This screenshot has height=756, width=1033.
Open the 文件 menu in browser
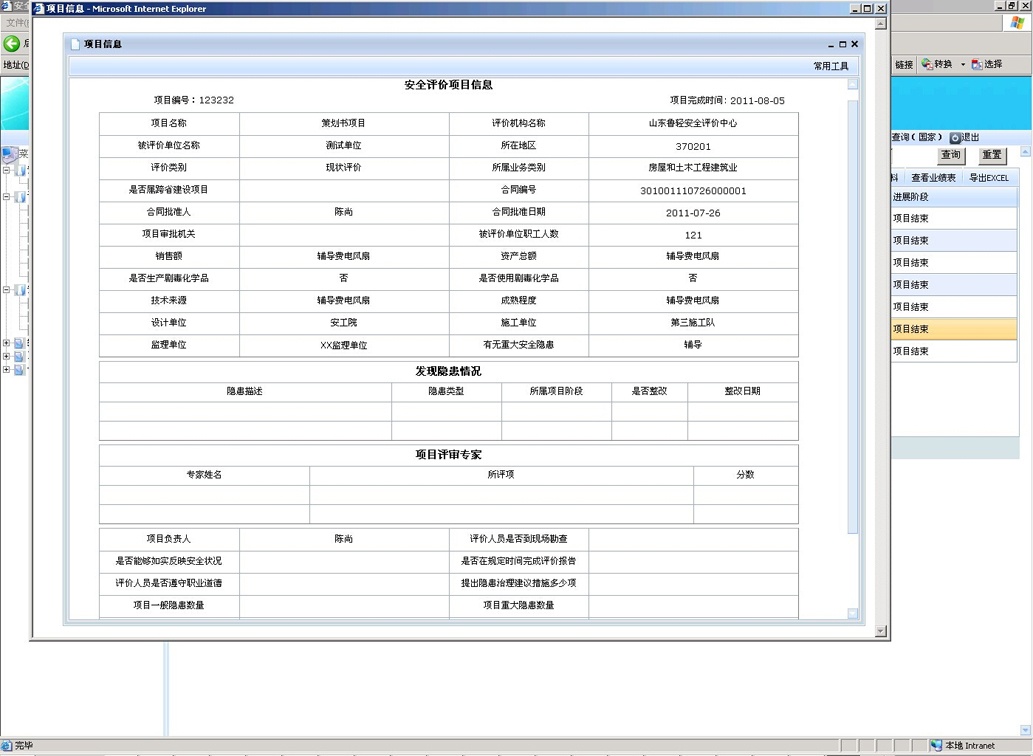(x=16, y=23)
